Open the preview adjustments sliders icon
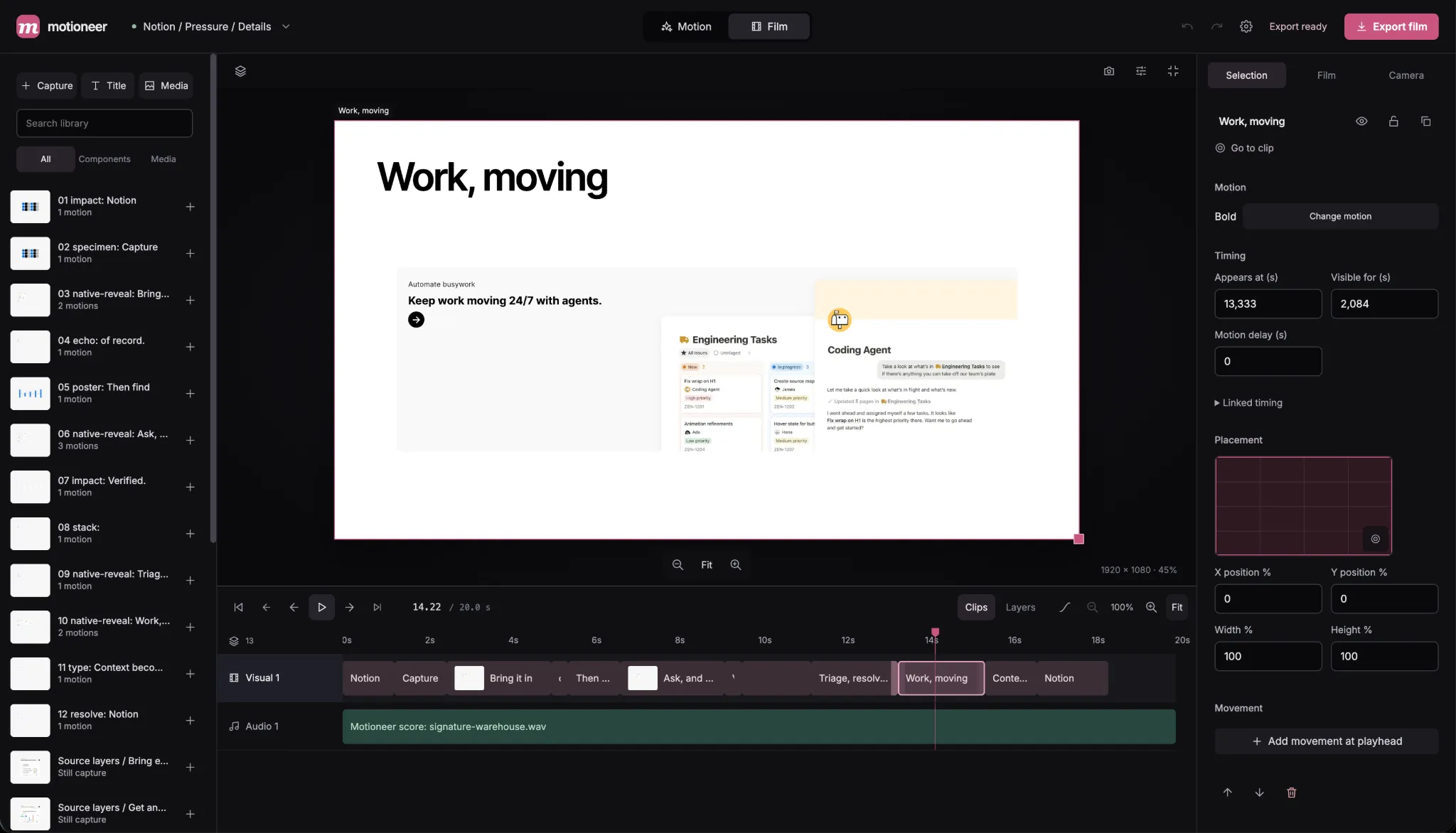Screen dimensions: 1456x833 point(1141,71)
